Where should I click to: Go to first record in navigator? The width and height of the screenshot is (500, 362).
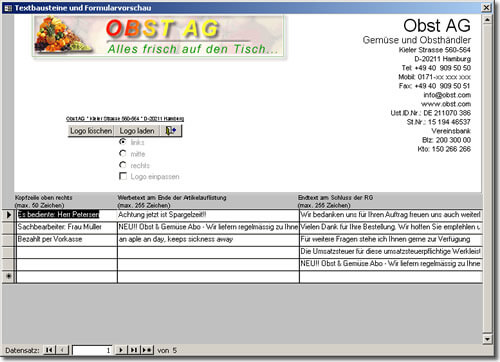coord(49,350)
